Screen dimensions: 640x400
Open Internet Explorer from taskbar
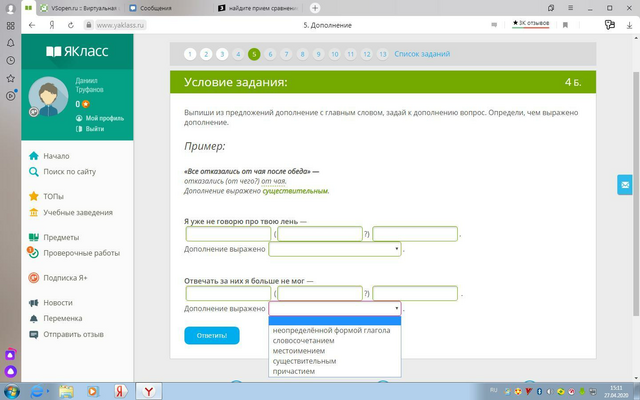click(38, 391)
